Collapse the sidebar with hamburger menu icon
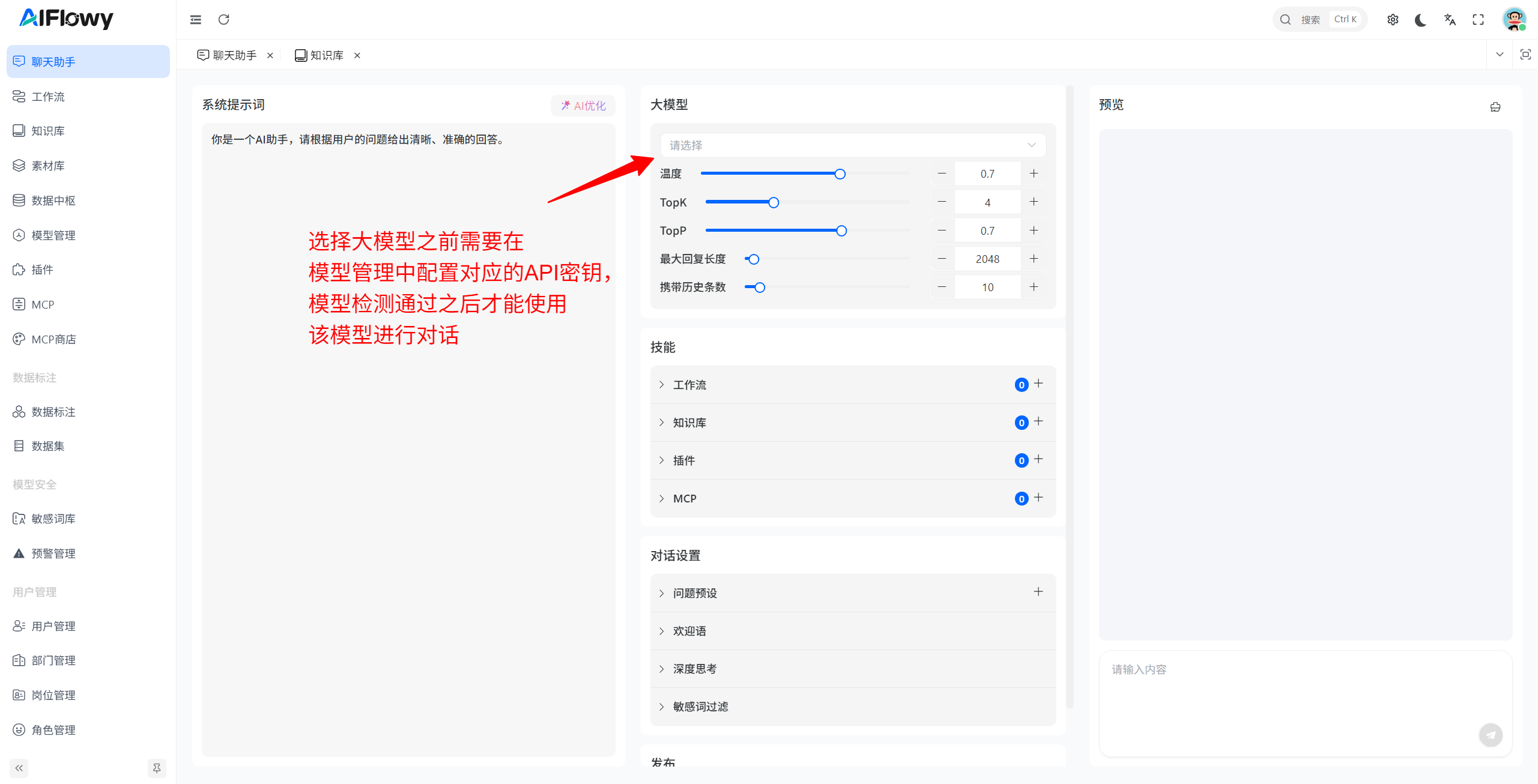 [x=196, y=20]
